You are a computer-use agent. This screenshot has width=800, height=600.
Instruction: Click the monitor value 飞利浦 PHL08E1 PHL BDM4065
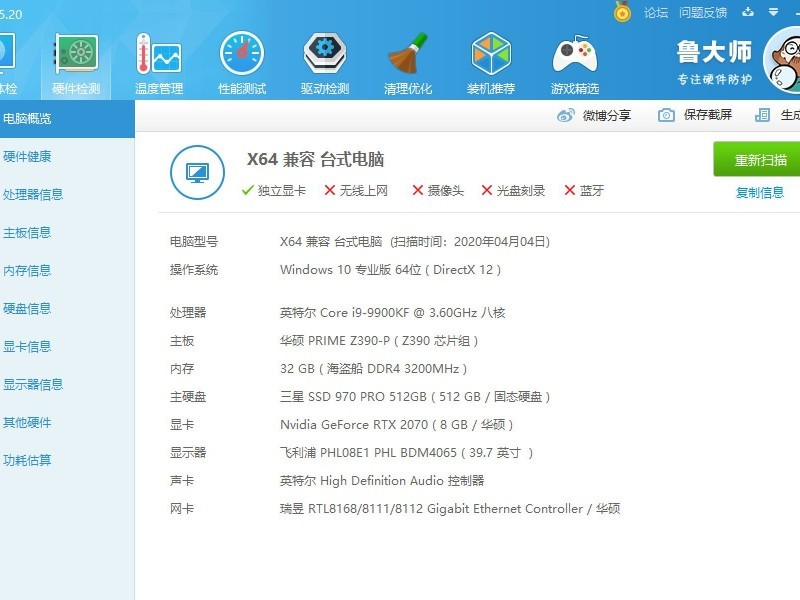point(407,453)
